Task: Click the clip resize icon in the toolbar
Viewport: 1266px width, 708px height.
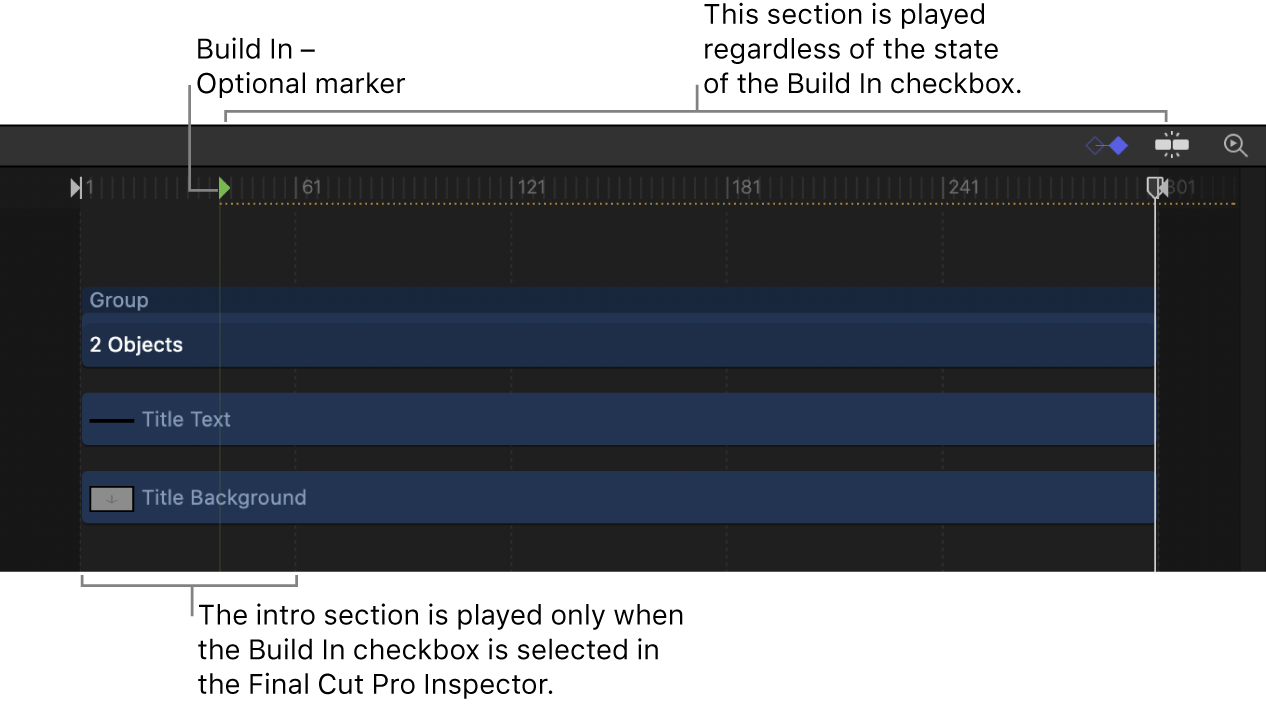Action: 1171,145
